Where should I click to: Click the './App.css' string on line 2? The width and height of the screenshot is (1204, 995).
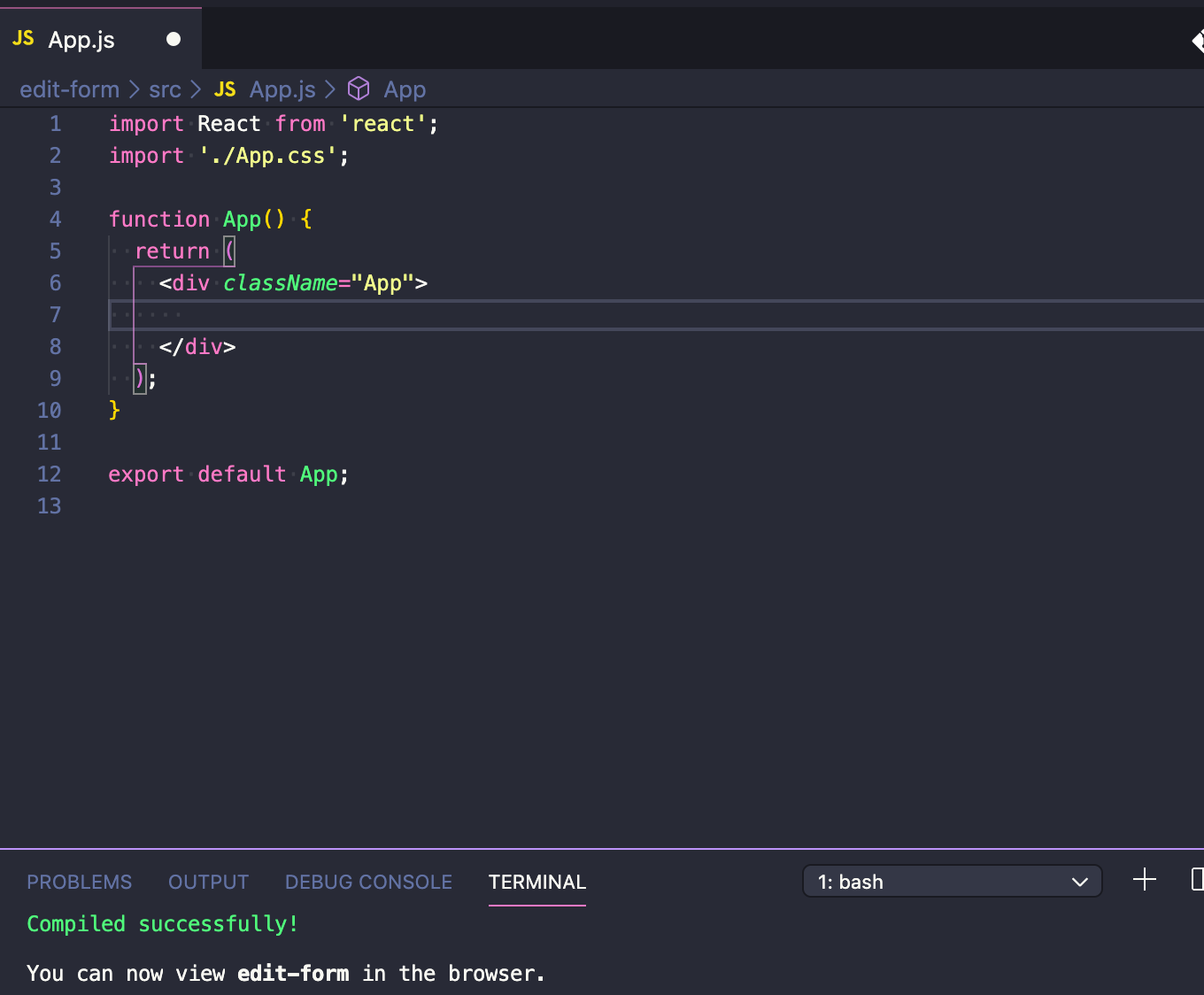(267, 156)
